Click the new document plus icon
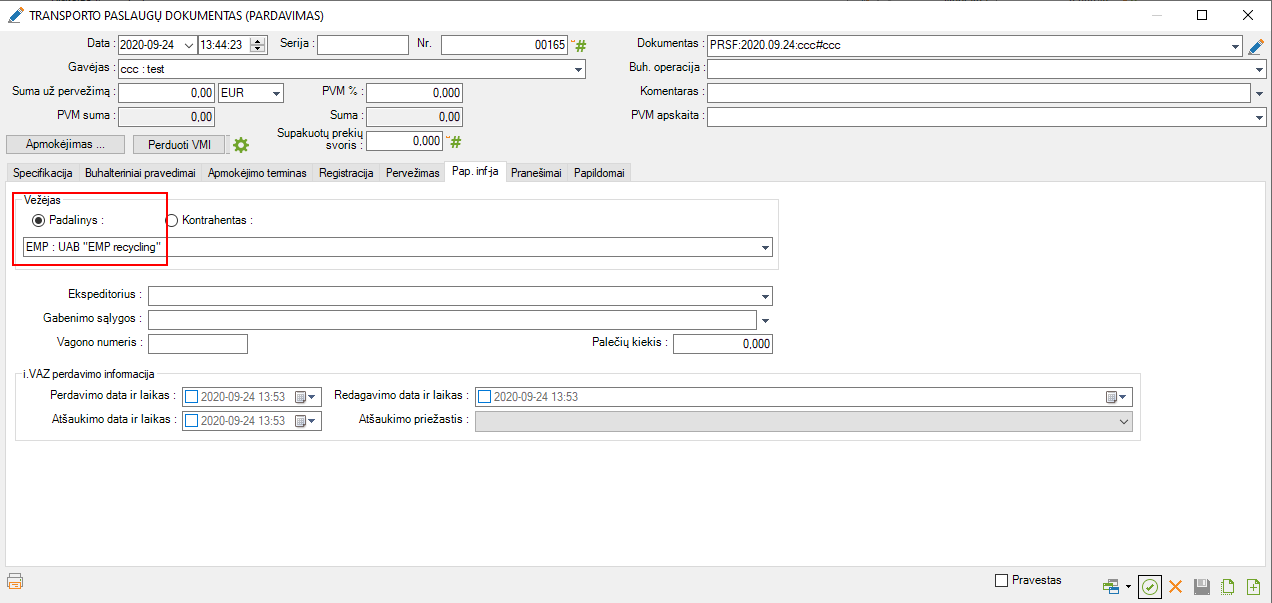Screen dimensions: 1272x603 click(1254, 587)
